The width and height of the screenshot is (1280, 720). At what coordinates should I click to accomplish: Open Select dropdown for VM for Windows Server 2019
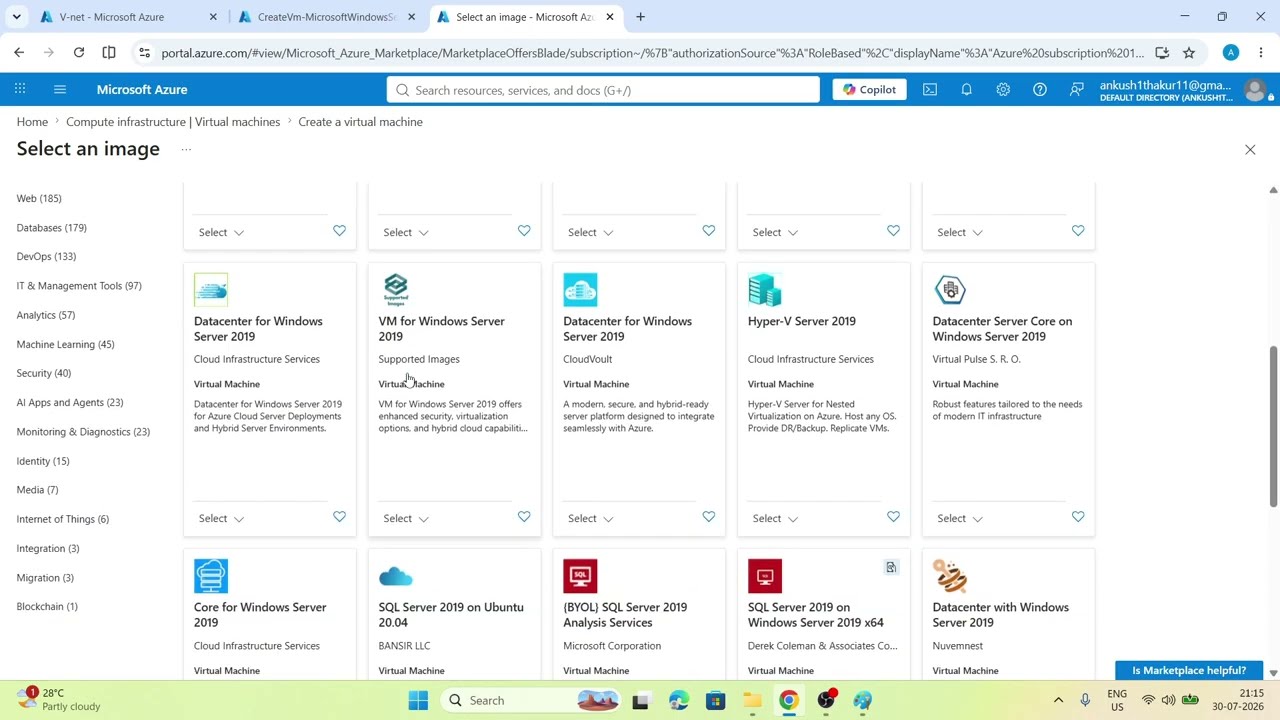(x=406, y=518)
